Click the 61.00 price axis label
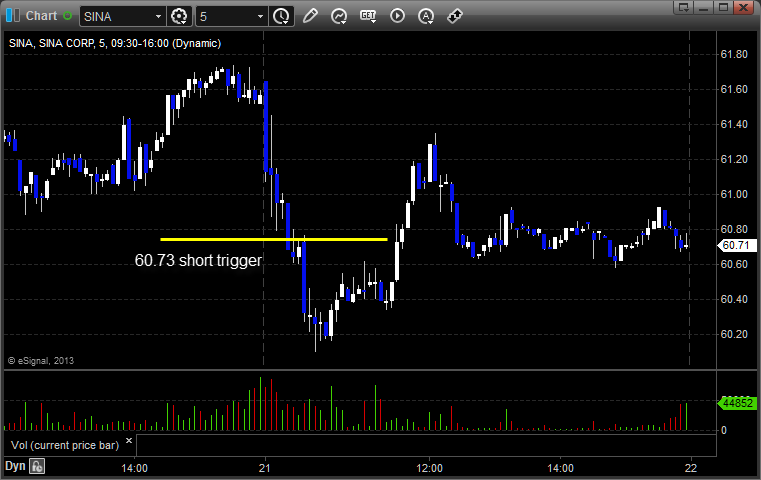 pos(734,194)
